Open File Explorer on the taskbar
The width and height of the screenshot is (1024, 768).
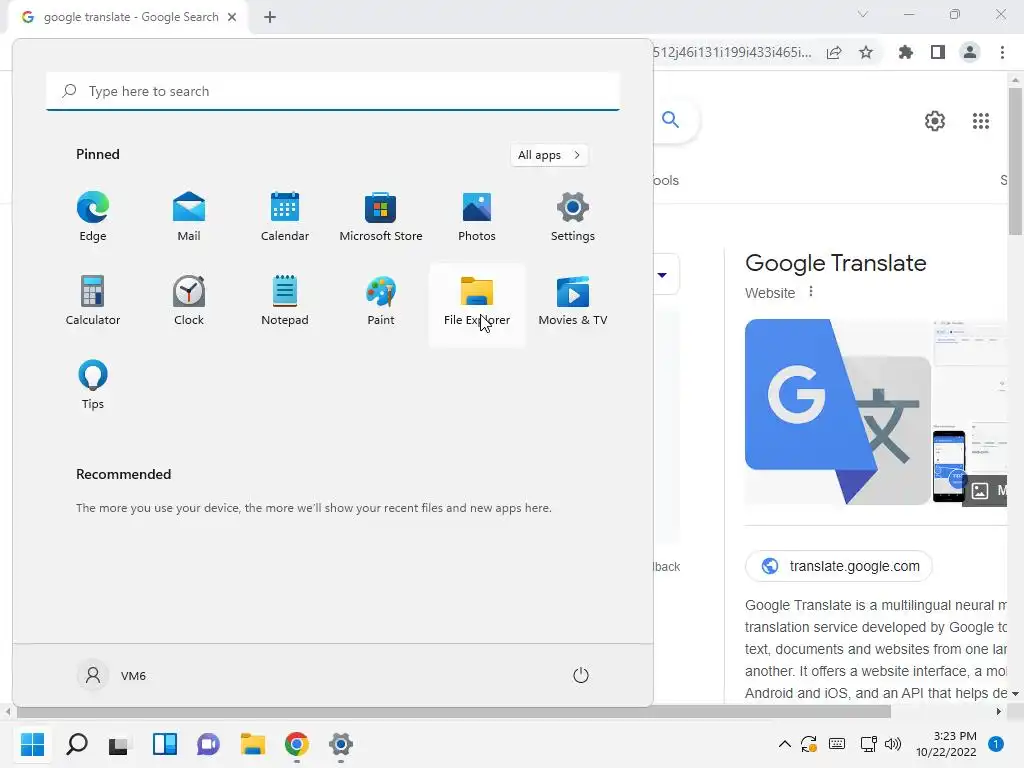pos(252,744)
